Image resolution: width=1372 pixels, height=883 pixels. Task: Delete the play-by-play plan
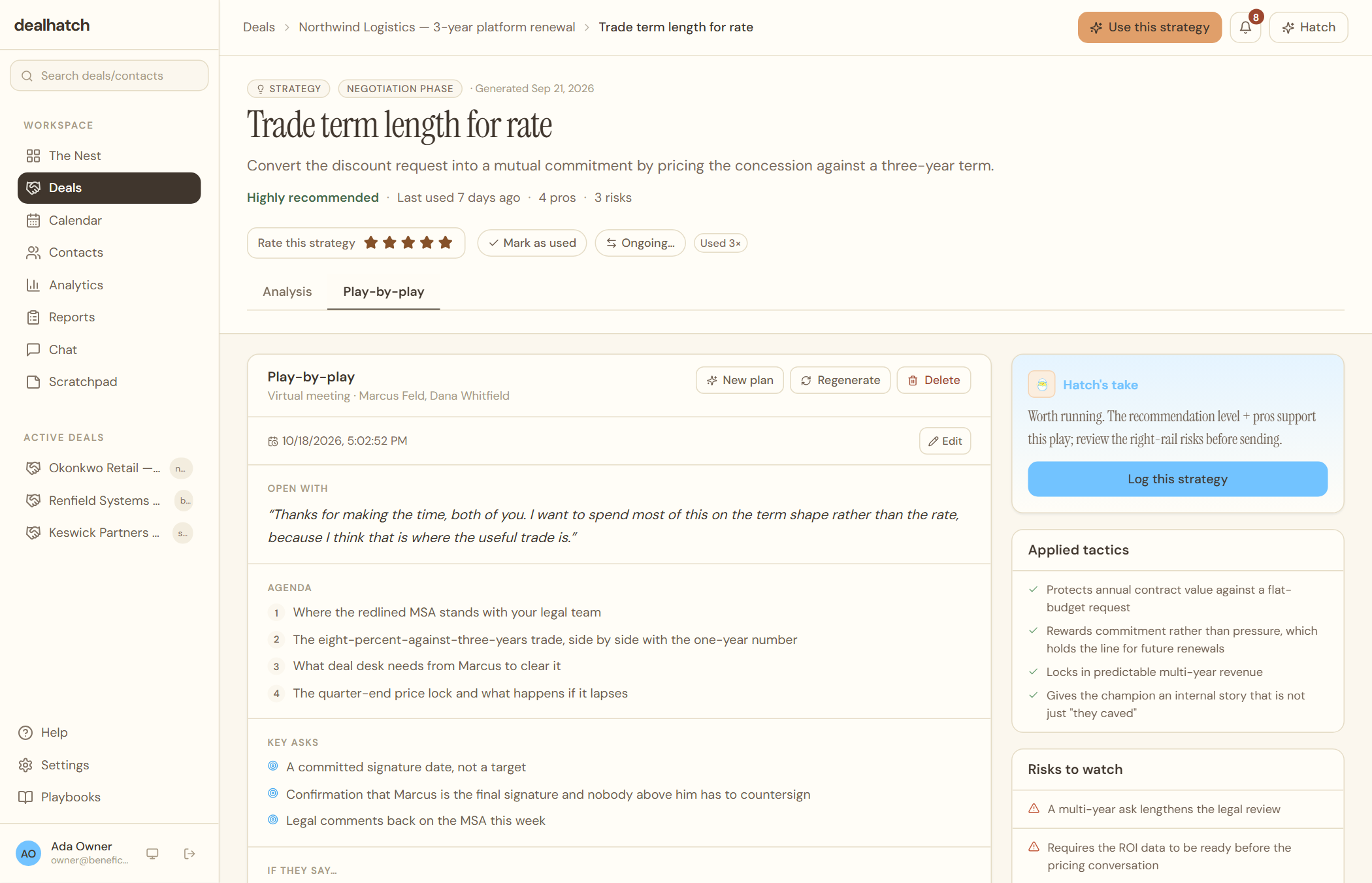[934, 380]
